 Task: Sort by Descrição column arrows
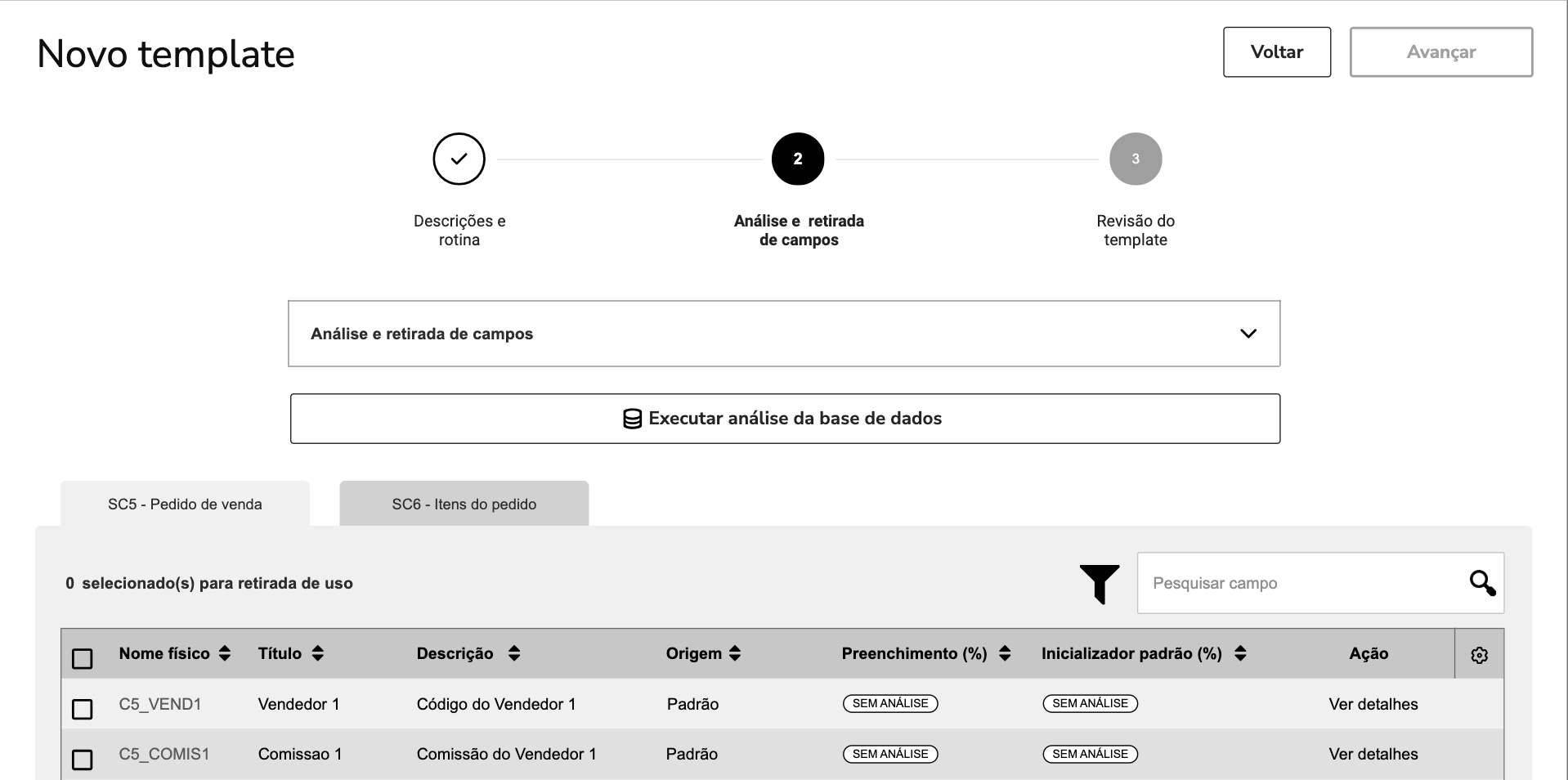pos(513,653)
